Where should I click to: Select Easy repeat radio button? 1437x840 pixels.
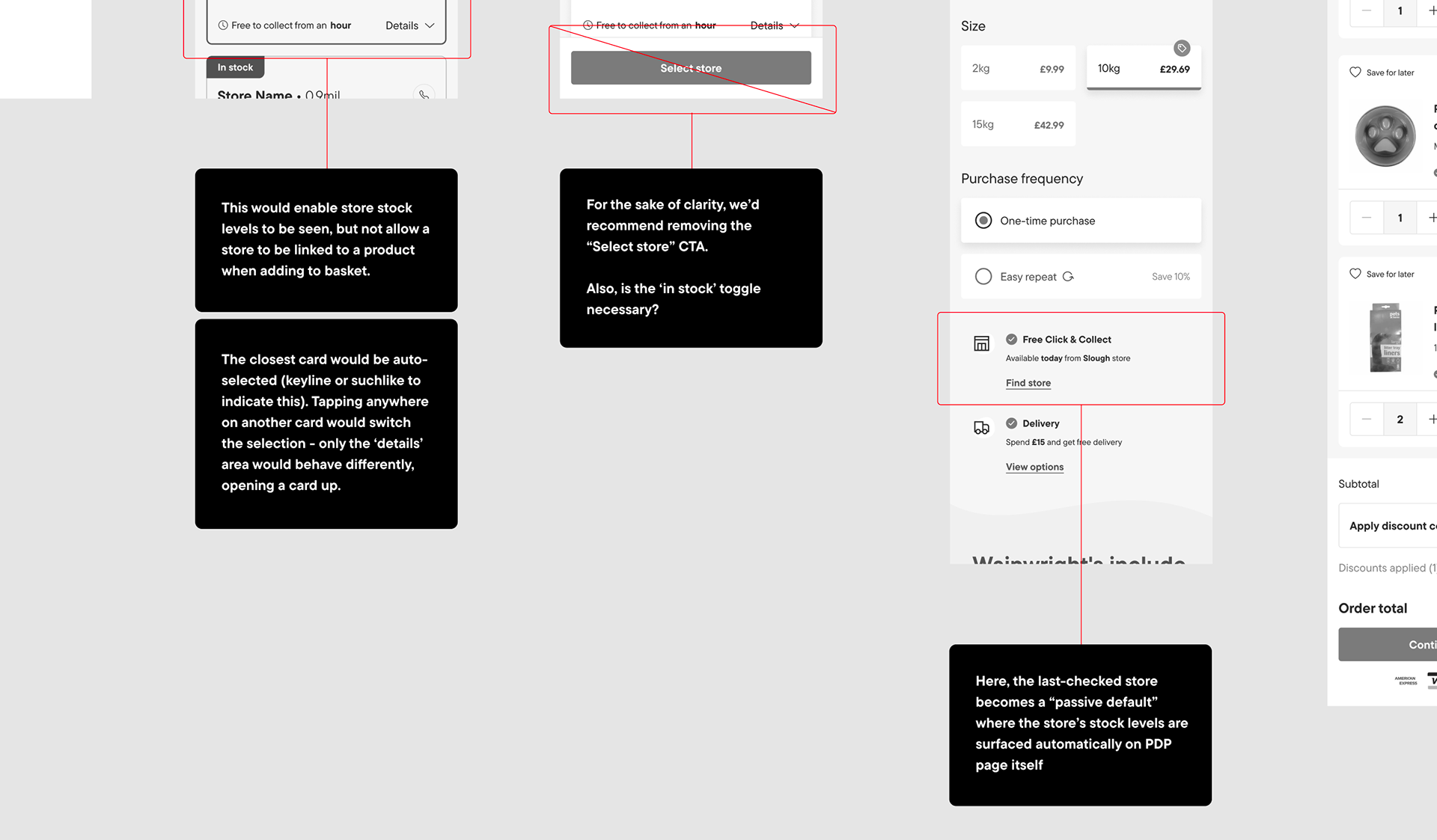pos(983,277)
